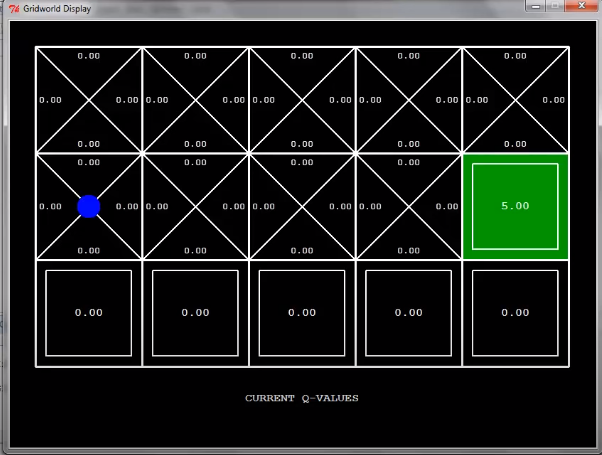This screenshot has width=602, height=455.
Task: Pick the middle boxed 0.00 cell in bottom row
Action: (x=302, y=313)
